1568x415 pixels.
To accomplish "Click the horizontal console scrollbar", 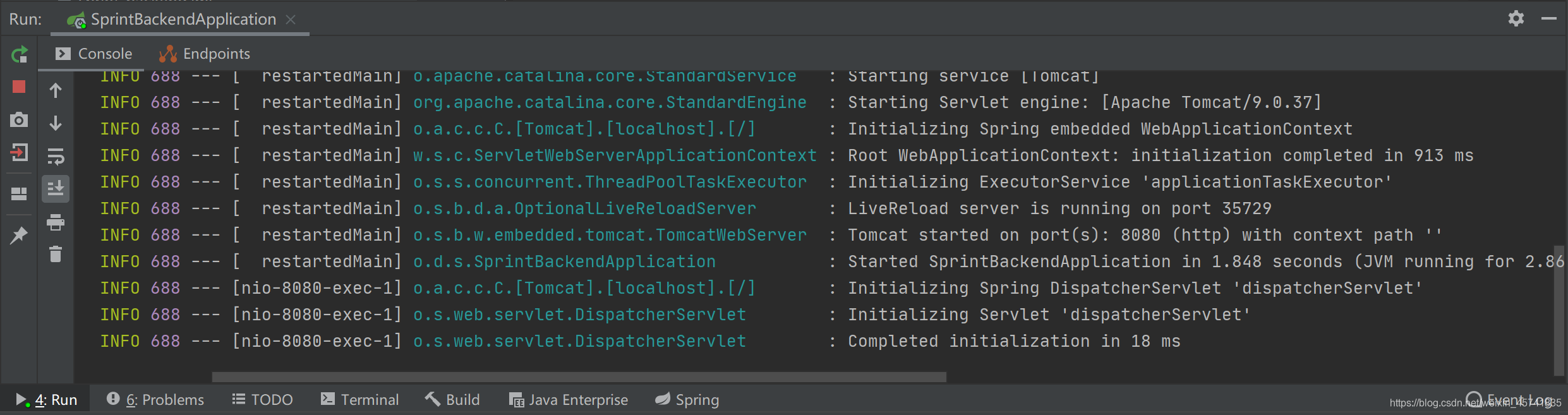I will pos(579,377).
